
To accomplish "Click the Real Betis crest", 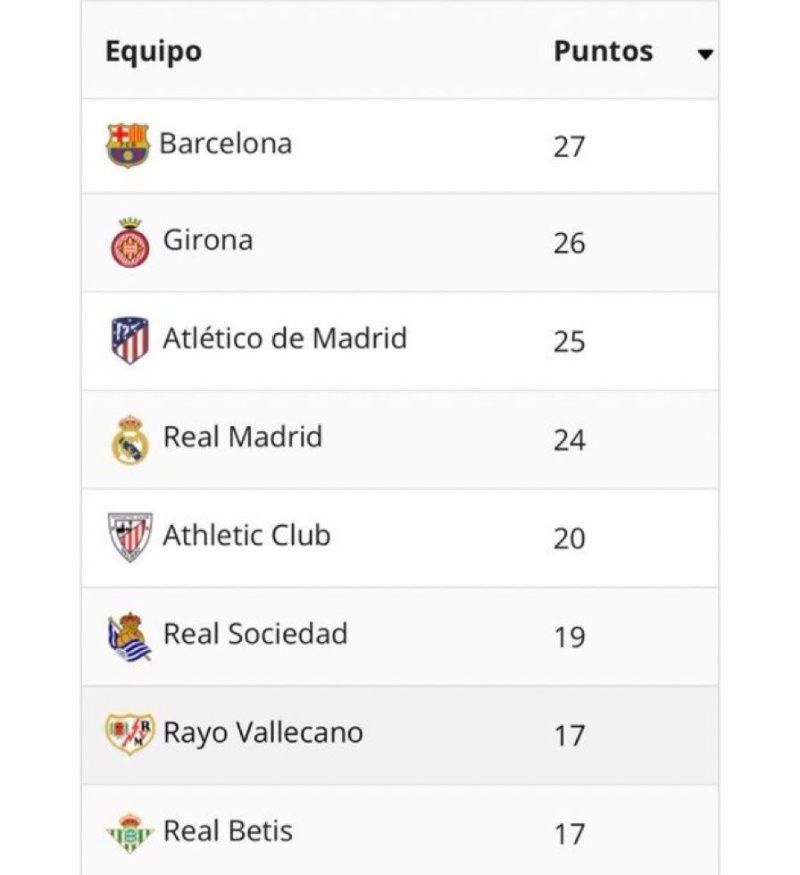I will [130, 832].
